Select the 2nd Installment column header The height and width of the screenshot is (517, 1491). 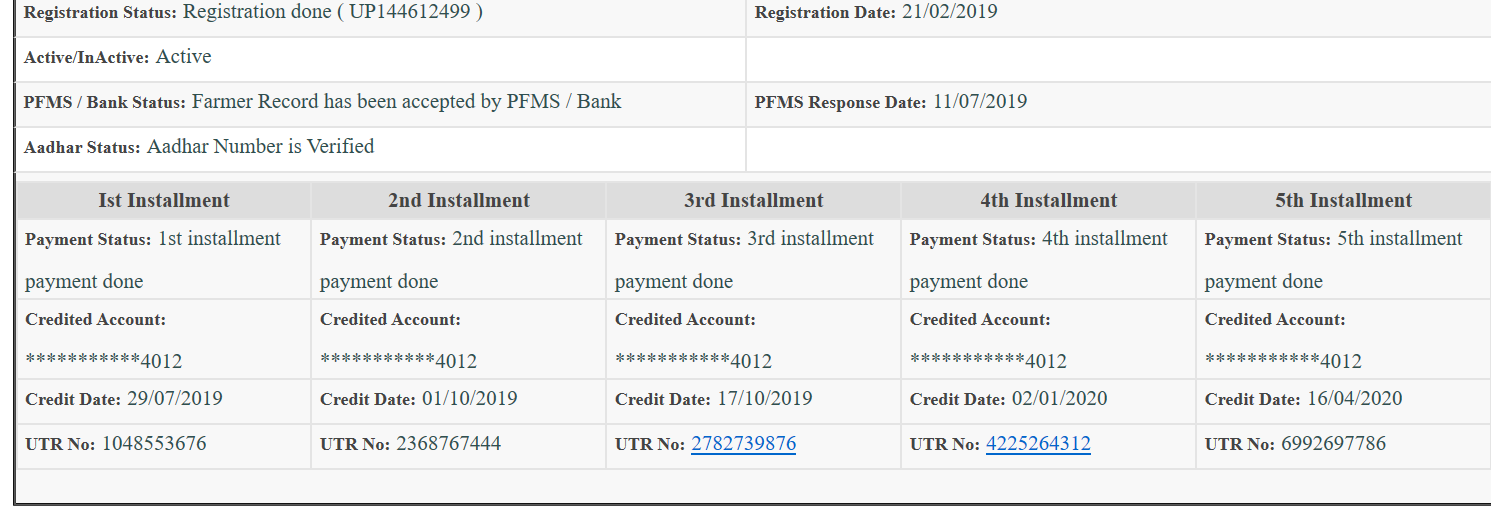(459, 200)
